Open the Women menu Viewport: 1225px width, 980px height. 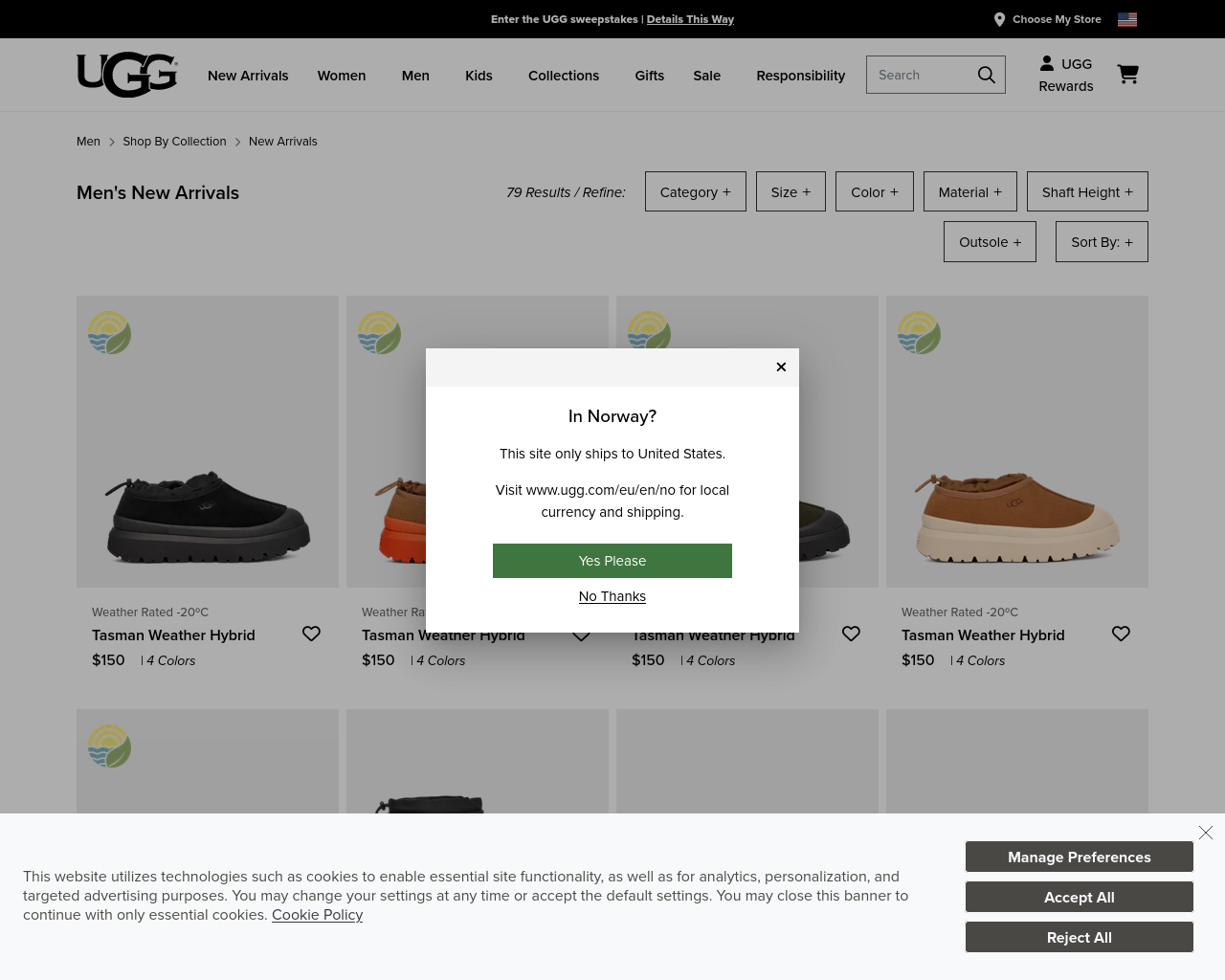[x=342, y=76]
